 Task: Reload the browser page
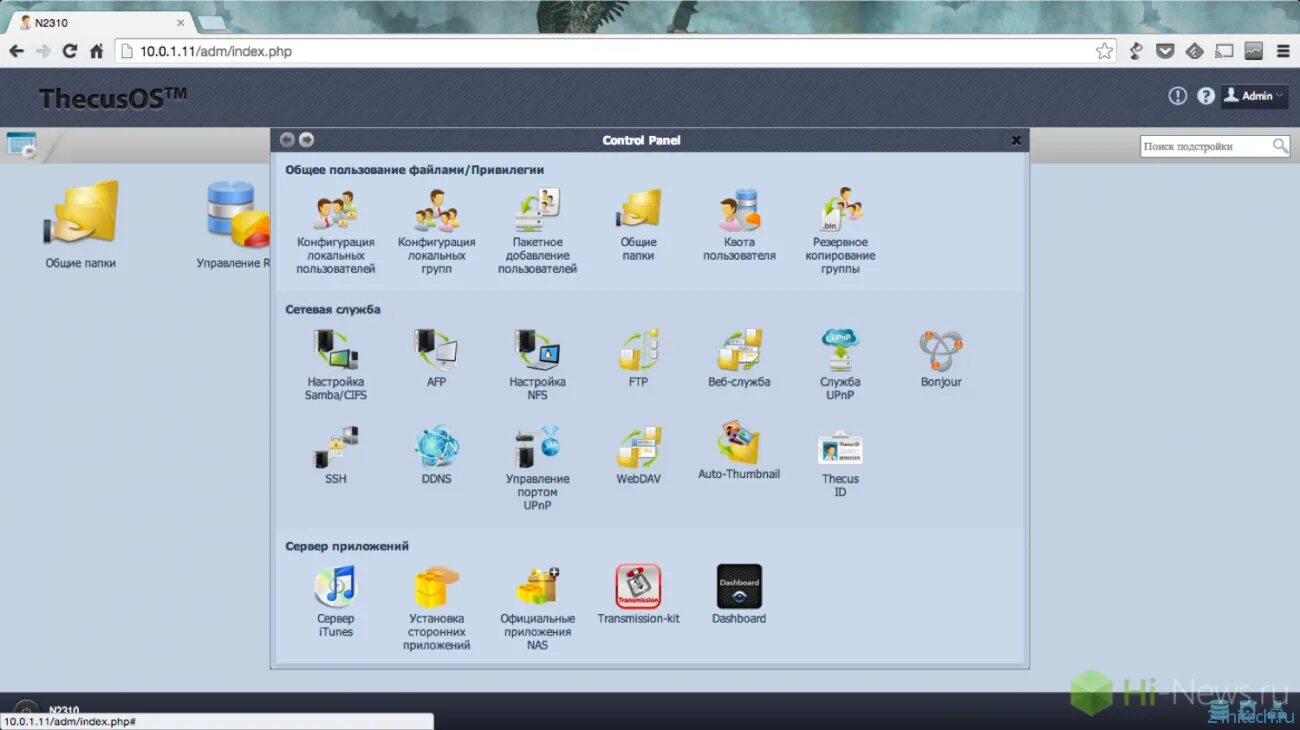pos(70,51)
